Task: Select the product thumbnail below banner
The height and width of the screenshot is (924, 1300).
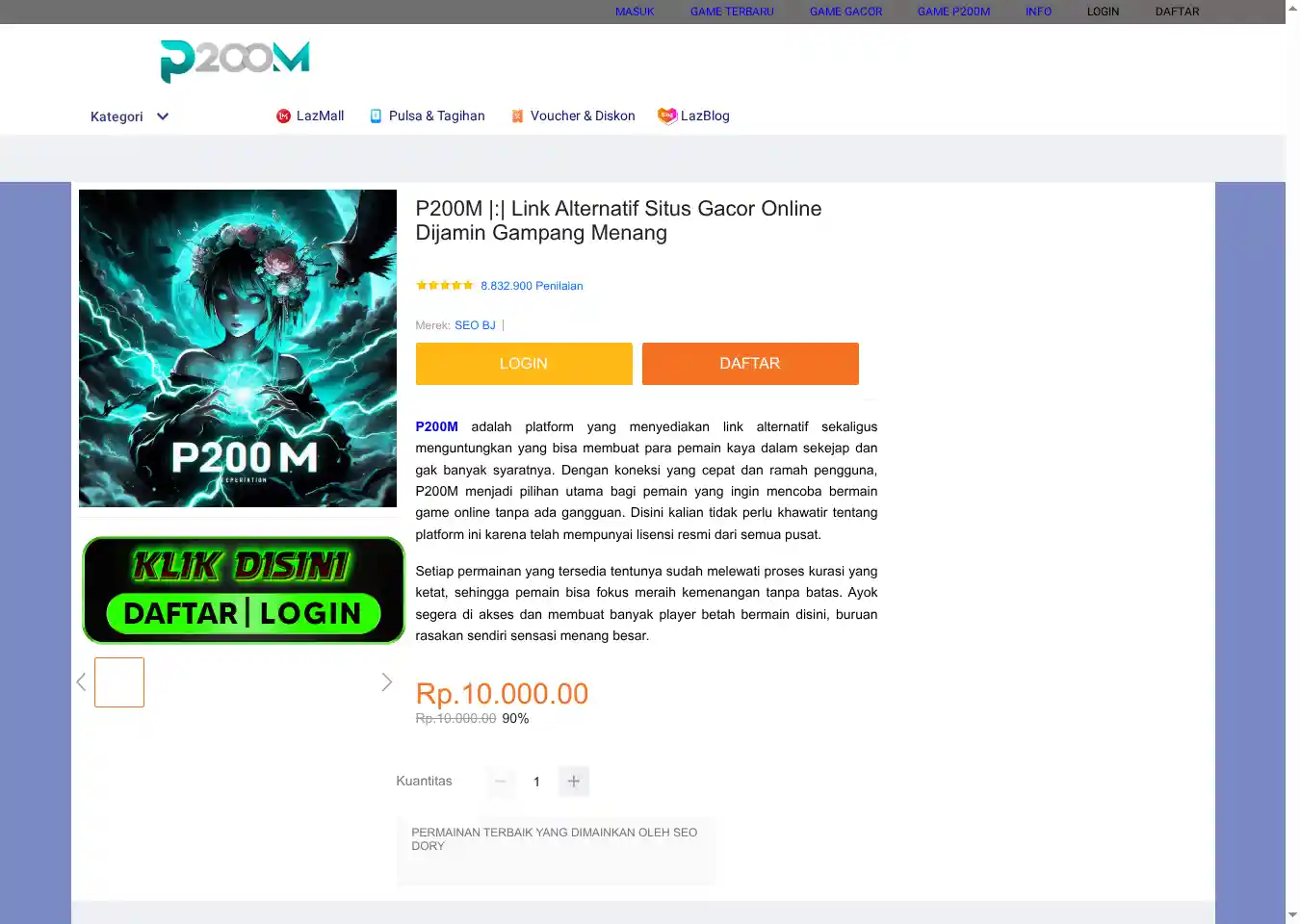Action: [x=119, y=682]
